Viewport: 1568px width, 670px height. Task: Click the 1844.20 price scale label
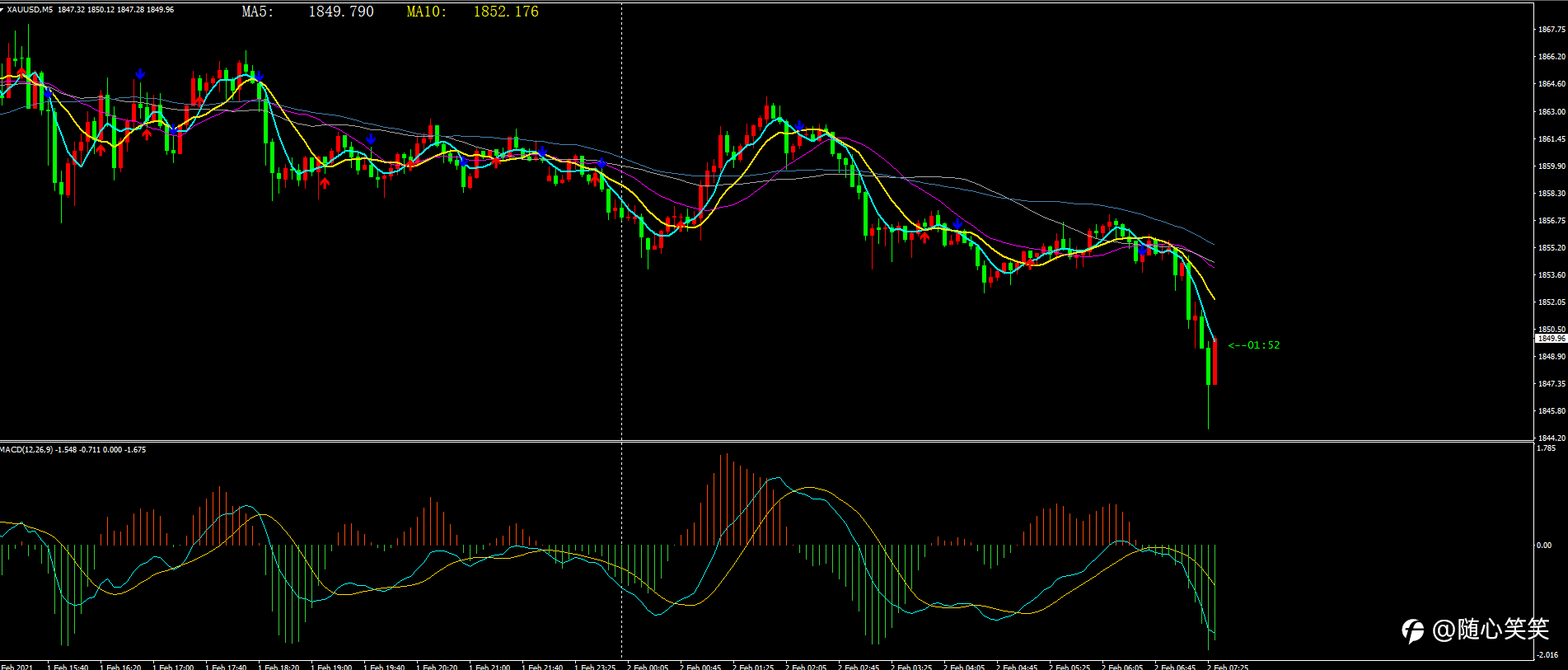pyautogui.click(x=1552, y=438)
